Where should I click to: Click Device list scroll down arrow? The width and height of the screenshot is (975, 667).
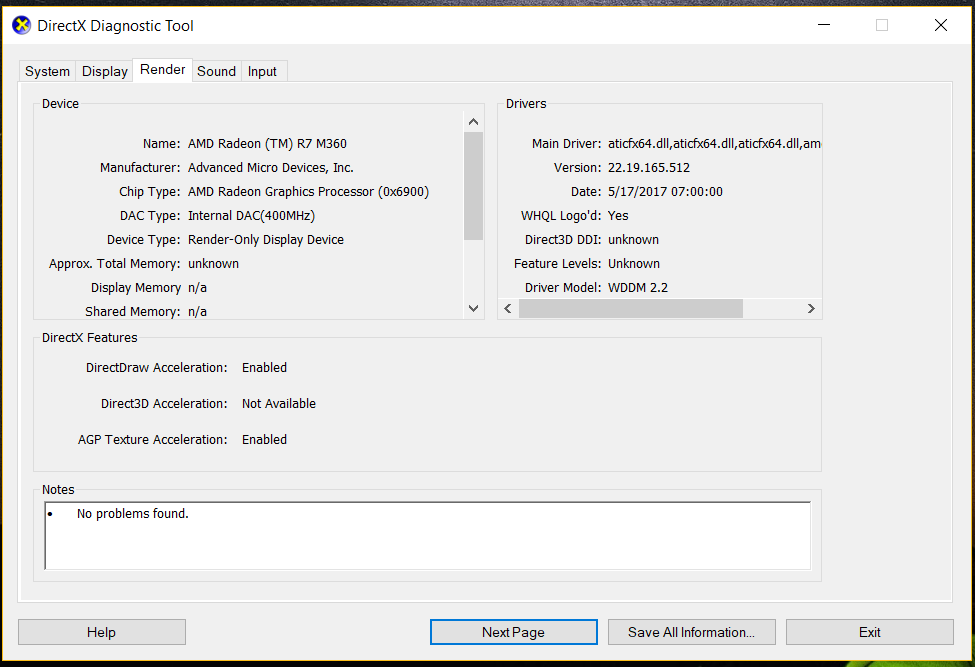click(473, 308)
